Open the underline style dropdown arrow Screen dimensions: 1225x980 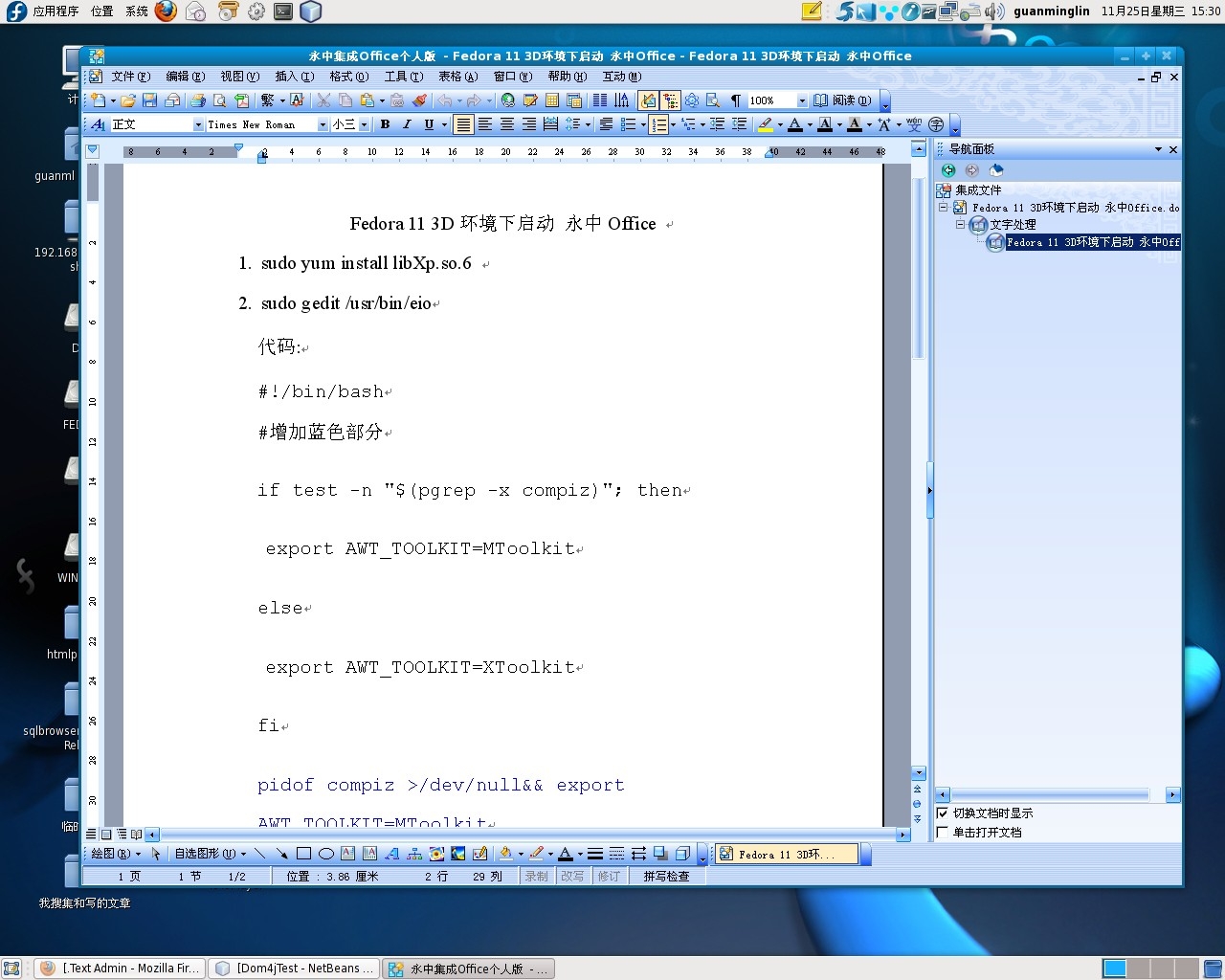pyautogui.click(x=444, y=125)
